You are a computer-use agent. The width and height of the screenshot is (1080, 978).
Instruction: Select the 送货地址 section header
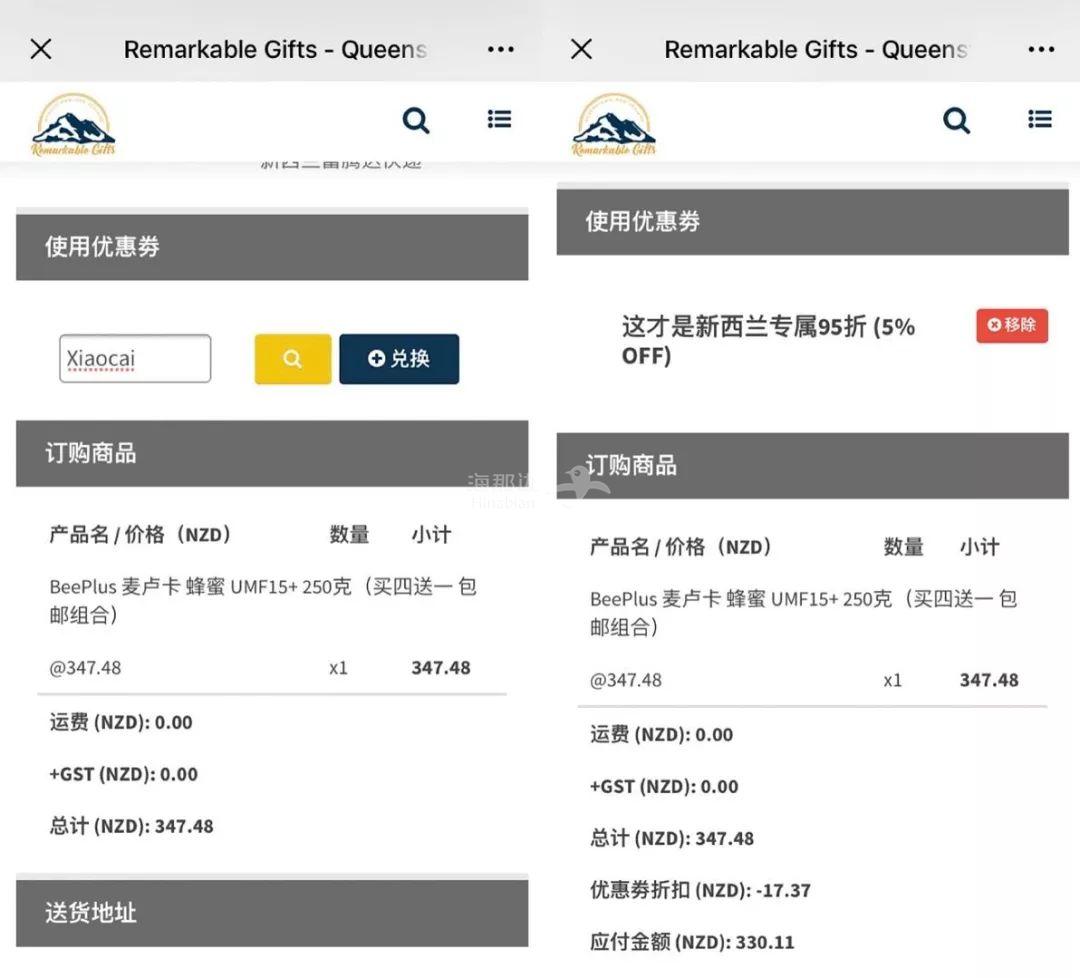(x=272, y=913)
